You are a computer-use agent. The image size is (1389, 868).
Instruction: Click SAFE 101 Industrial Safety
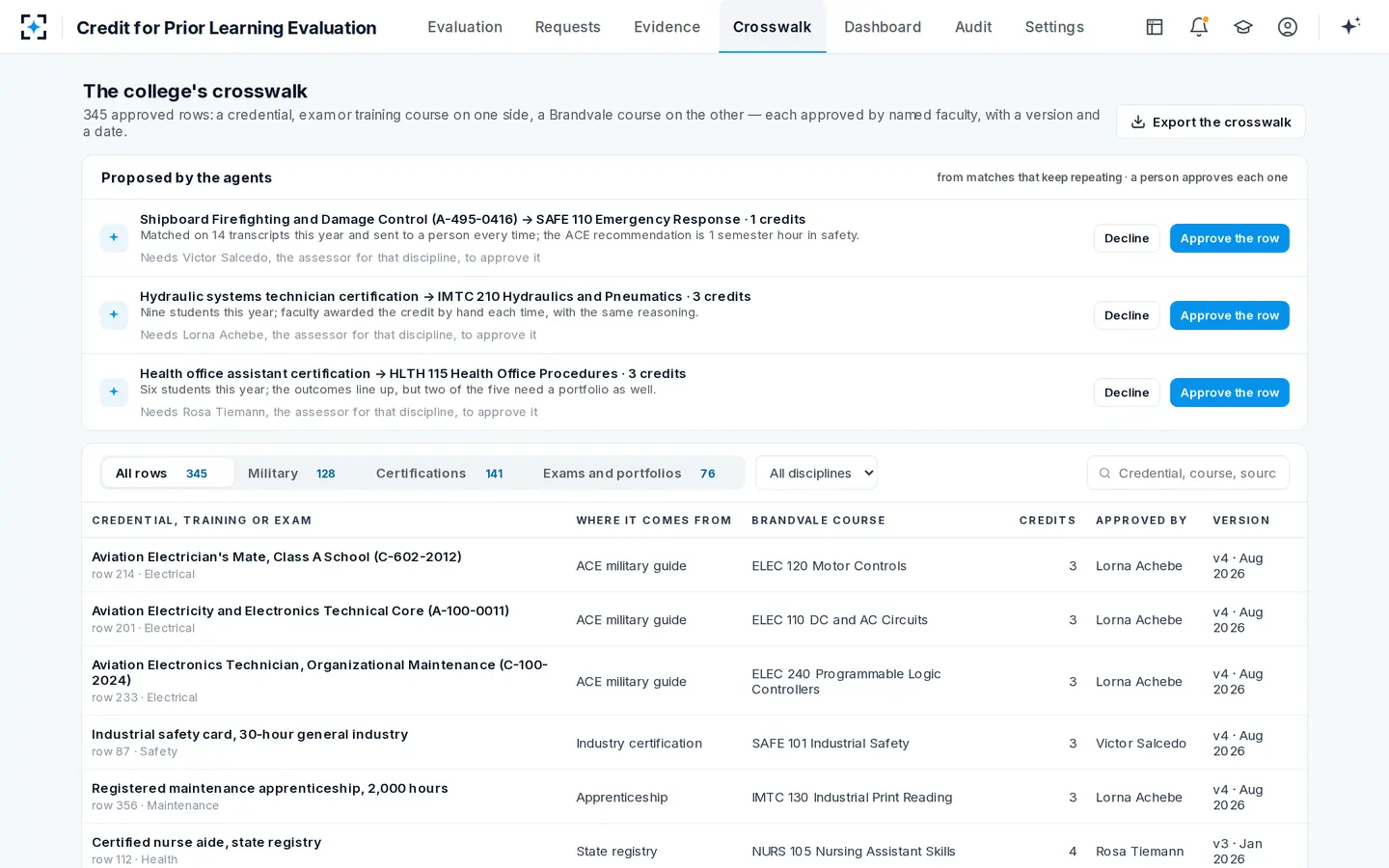[x=831, y=744]
